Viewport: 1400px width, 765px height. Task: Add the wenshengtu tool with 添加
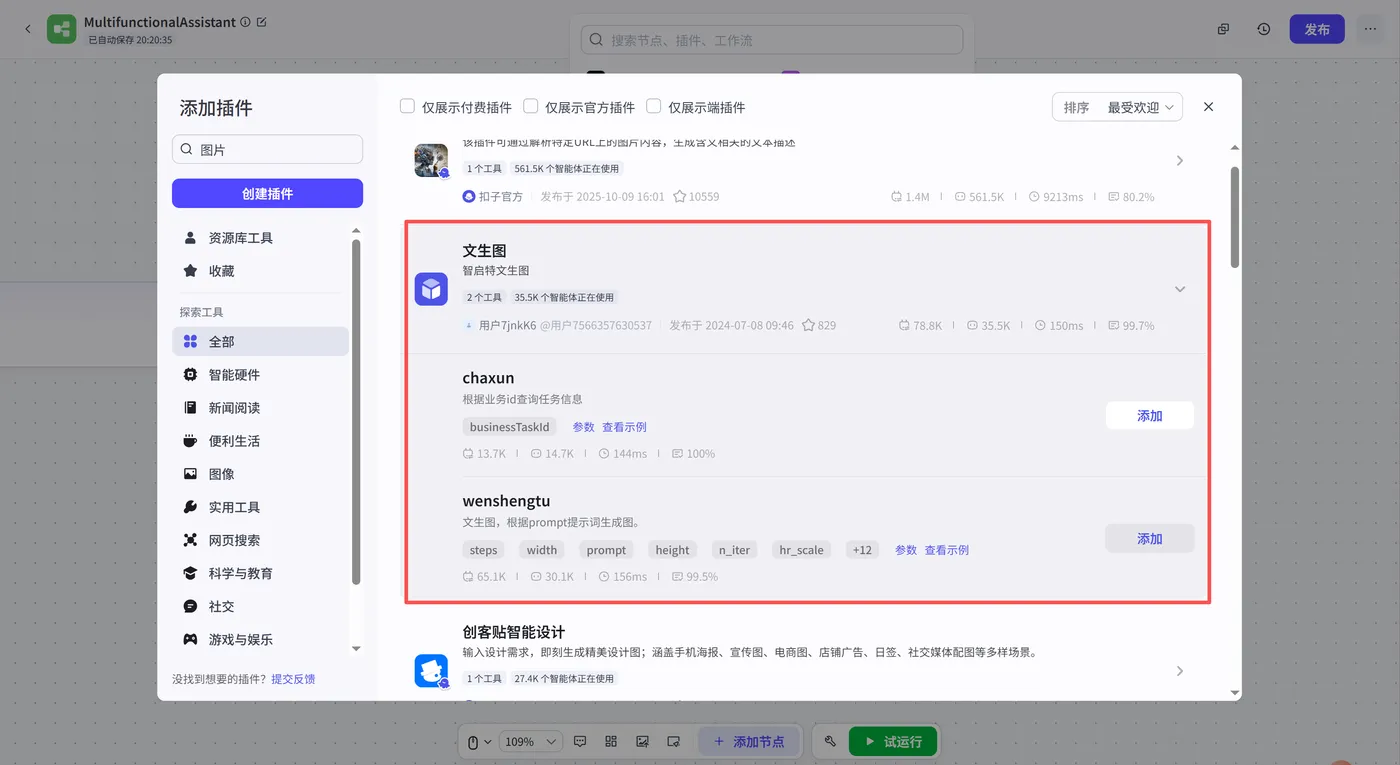click(1149, 538)
